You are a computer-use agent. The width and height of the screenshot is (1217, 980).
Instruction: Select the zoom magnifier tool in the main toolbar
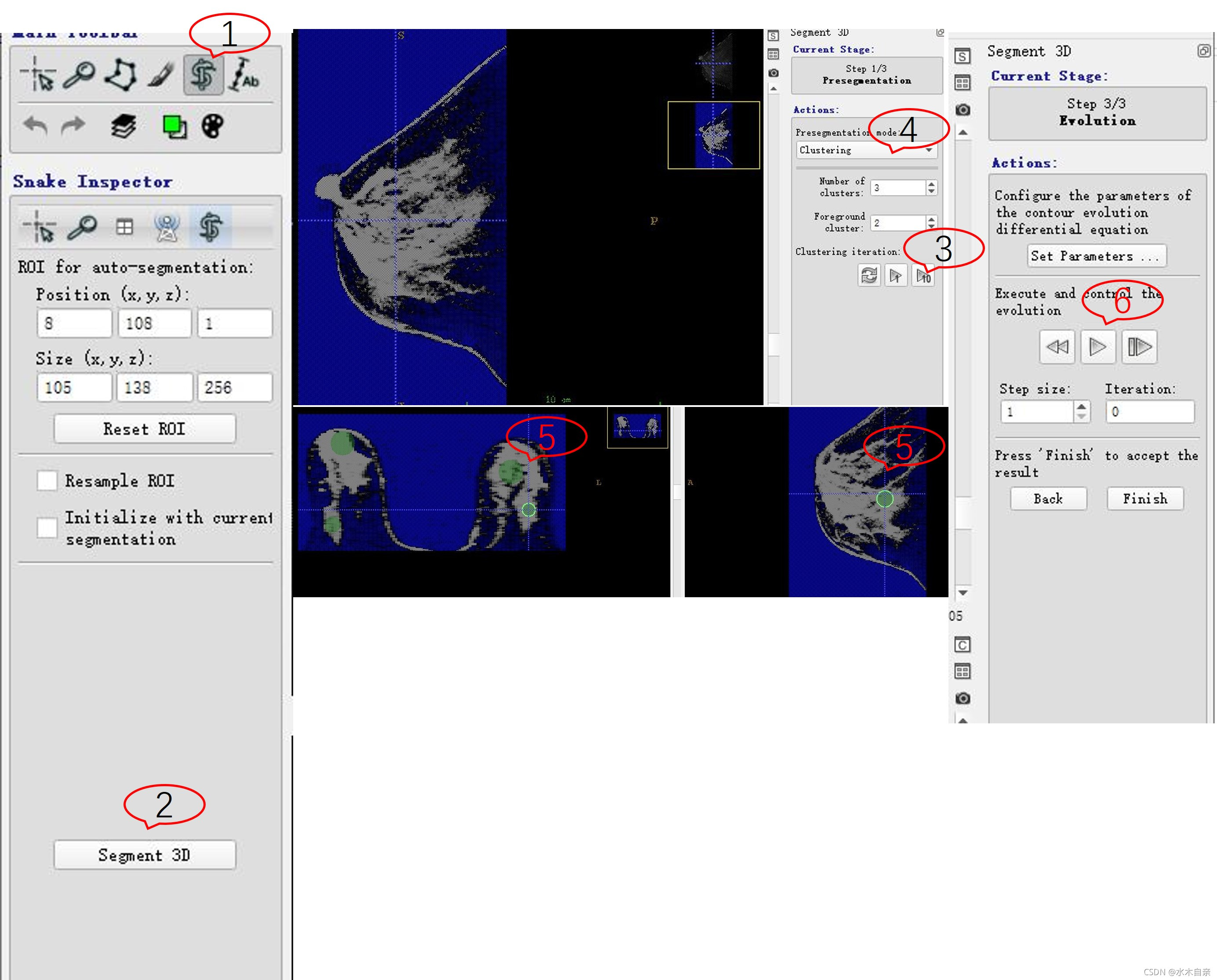pos(79,74)
